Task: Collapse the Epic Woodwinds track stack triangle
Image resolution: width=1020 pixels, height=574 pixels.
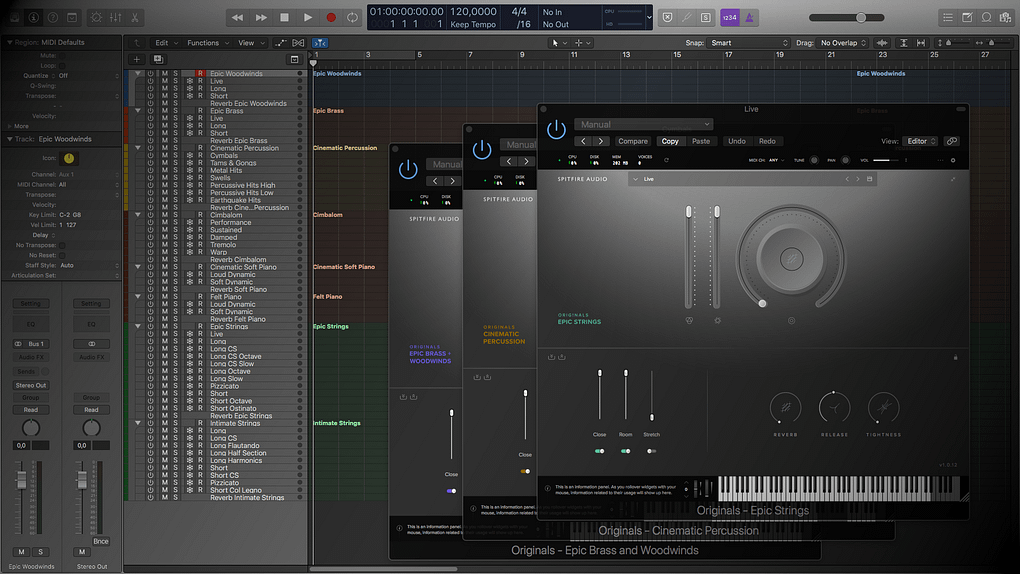Action: point(138,74)
